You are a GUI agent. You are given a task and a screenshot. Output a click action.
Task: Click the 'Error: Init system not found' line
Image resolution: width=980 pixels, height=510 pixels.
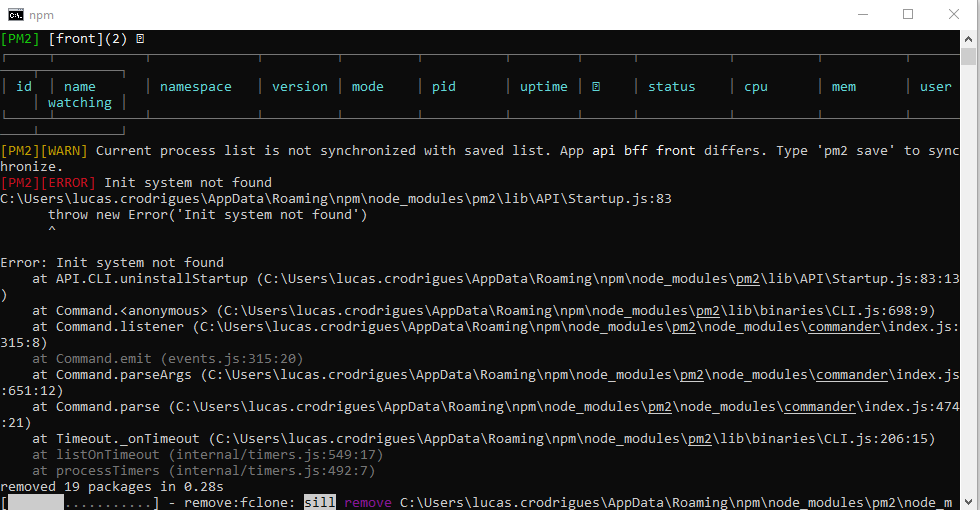pos(112,262)
